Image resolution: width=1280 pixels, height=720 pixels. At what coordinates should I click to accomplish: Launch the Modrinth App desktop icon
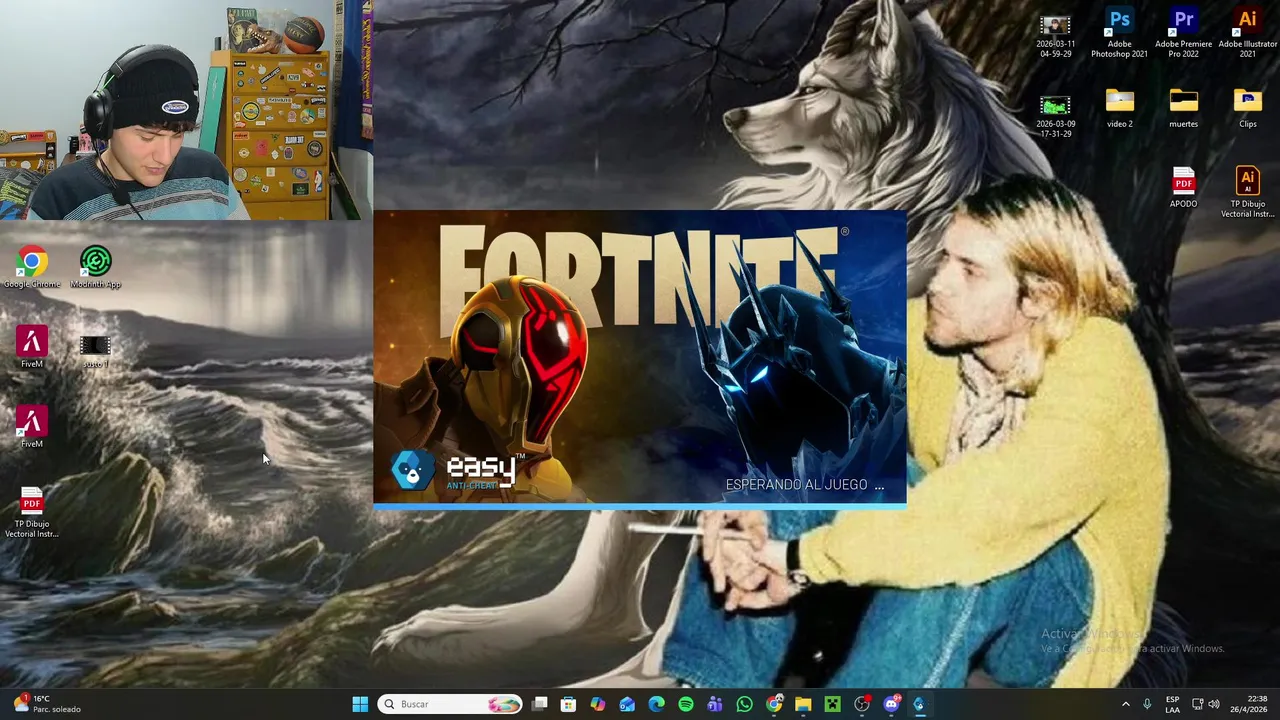coord(96,267)
